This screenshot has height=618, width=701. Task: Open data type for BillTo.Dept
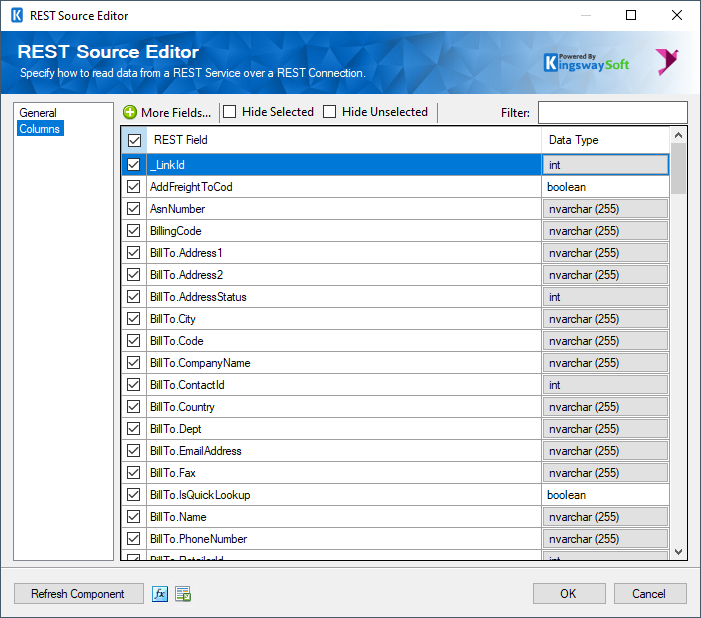click(605, 429)
